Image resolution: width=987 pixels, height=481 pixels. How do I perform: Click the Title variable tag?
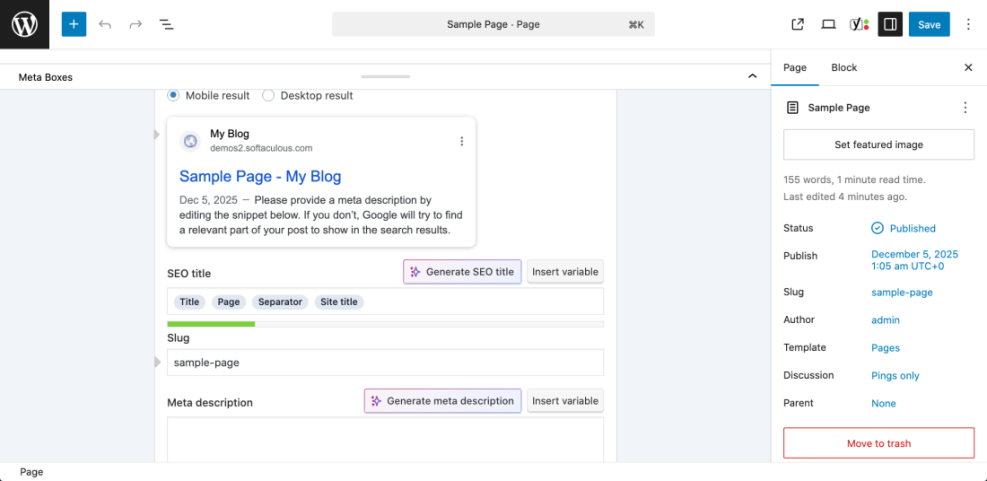coord(189,302)
